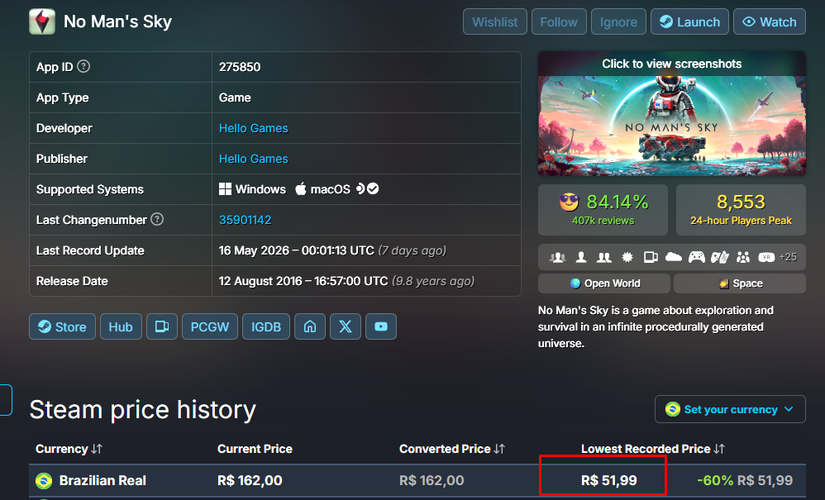
Task: View screenshots via the game banner
Action: (671, 114)
